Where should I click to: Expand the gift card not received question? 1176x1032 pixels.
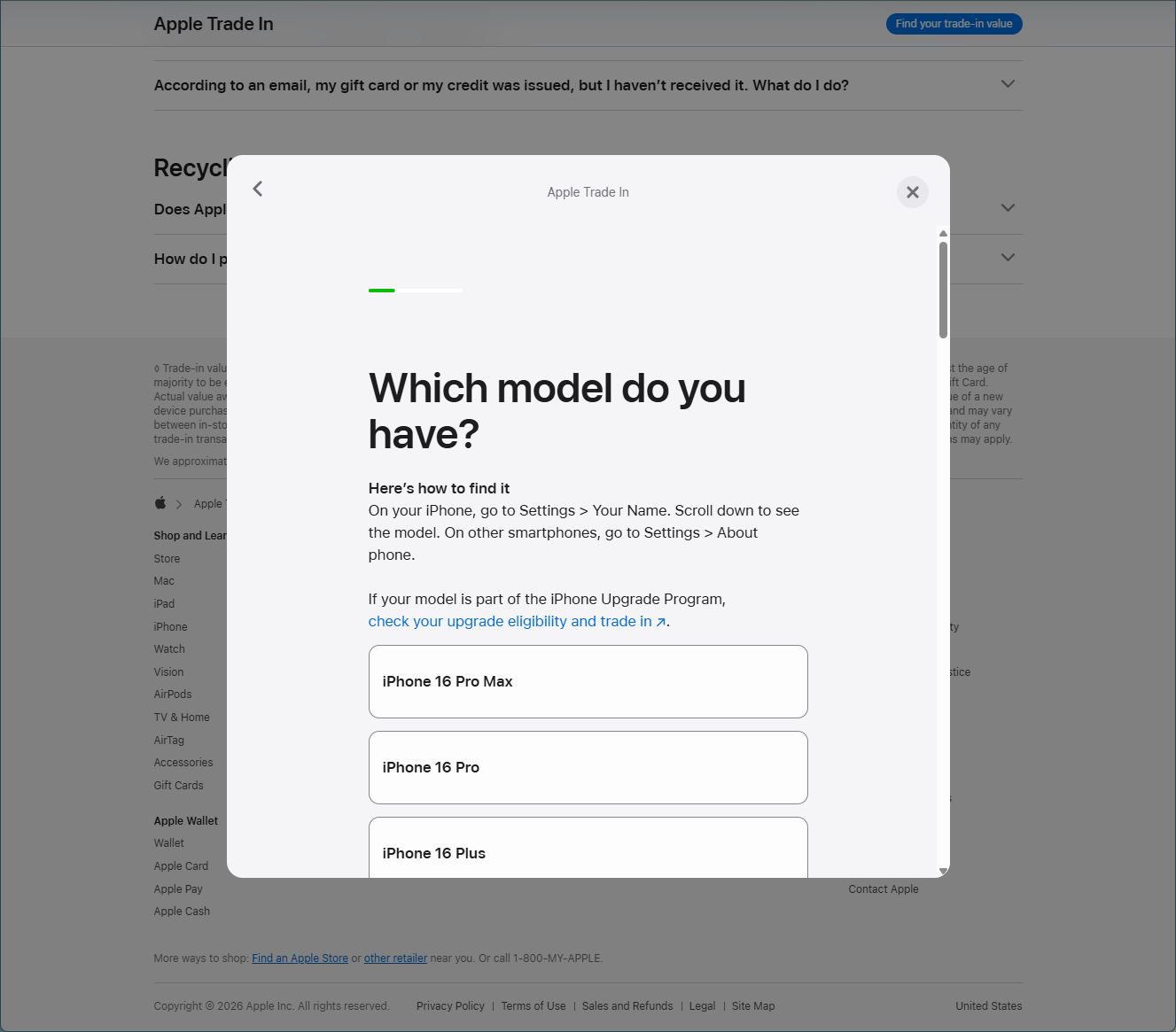[x=1007, y=84]
